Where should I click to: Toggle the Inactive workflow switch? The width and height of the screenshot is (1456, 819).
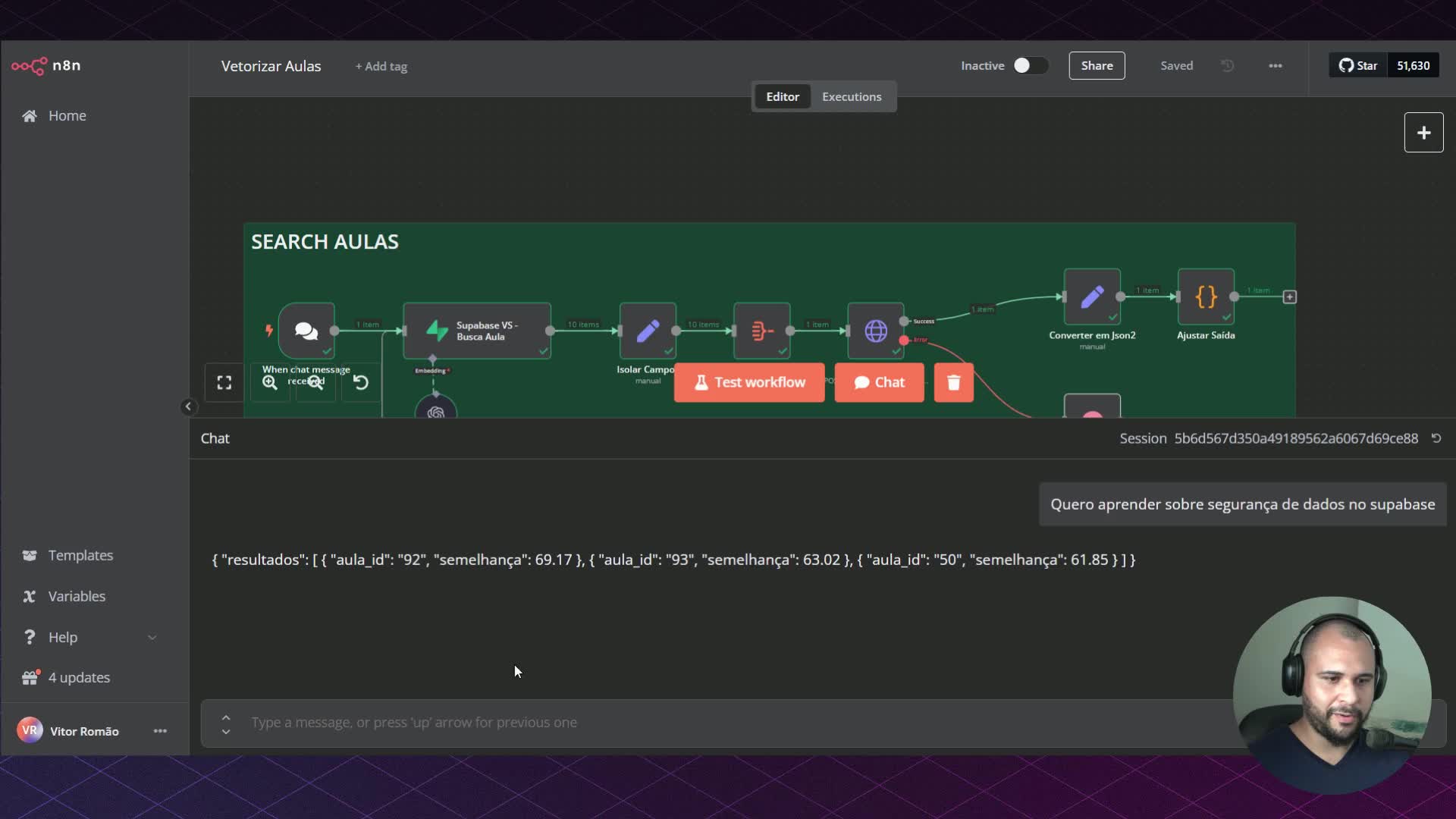[1030, 66]
